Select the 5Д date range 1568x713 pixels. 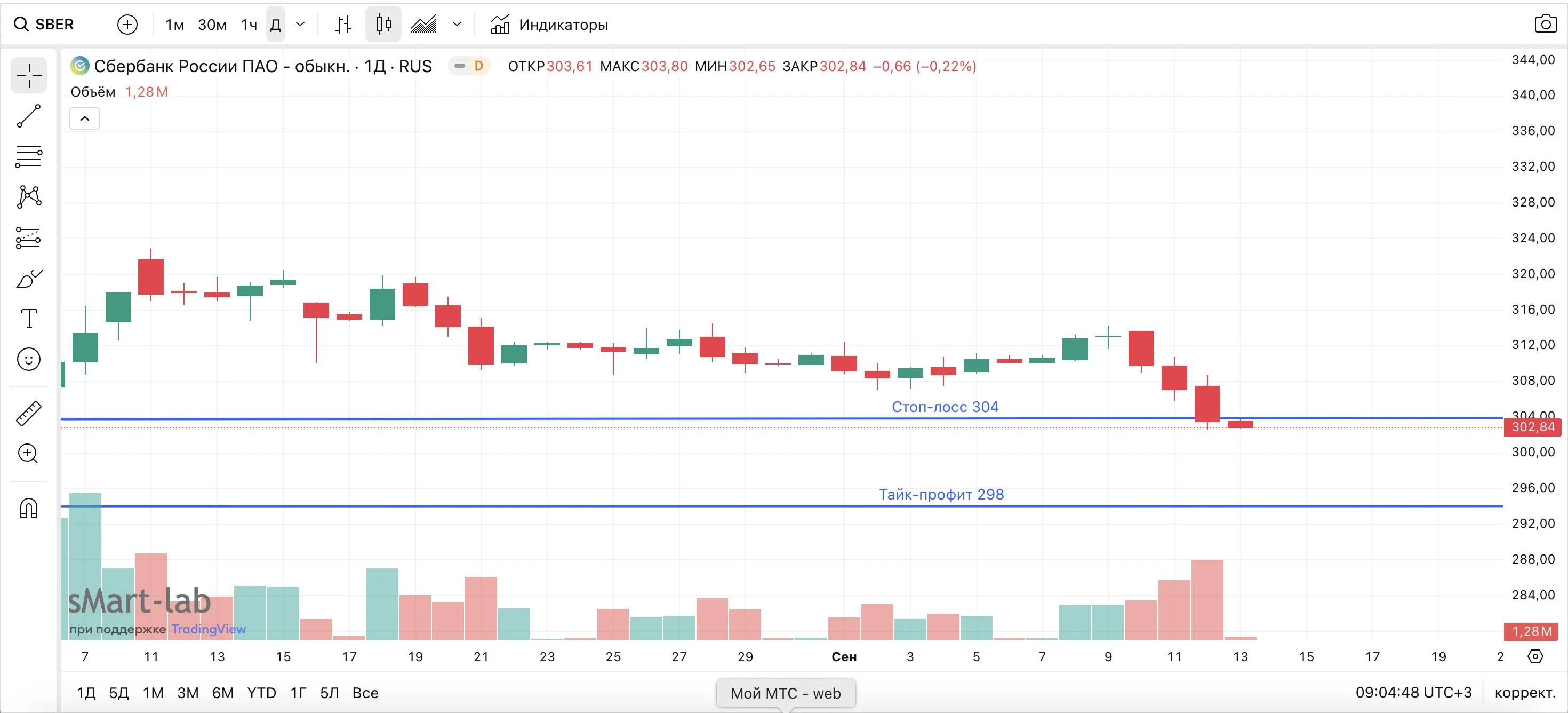(x=119, y=693)
